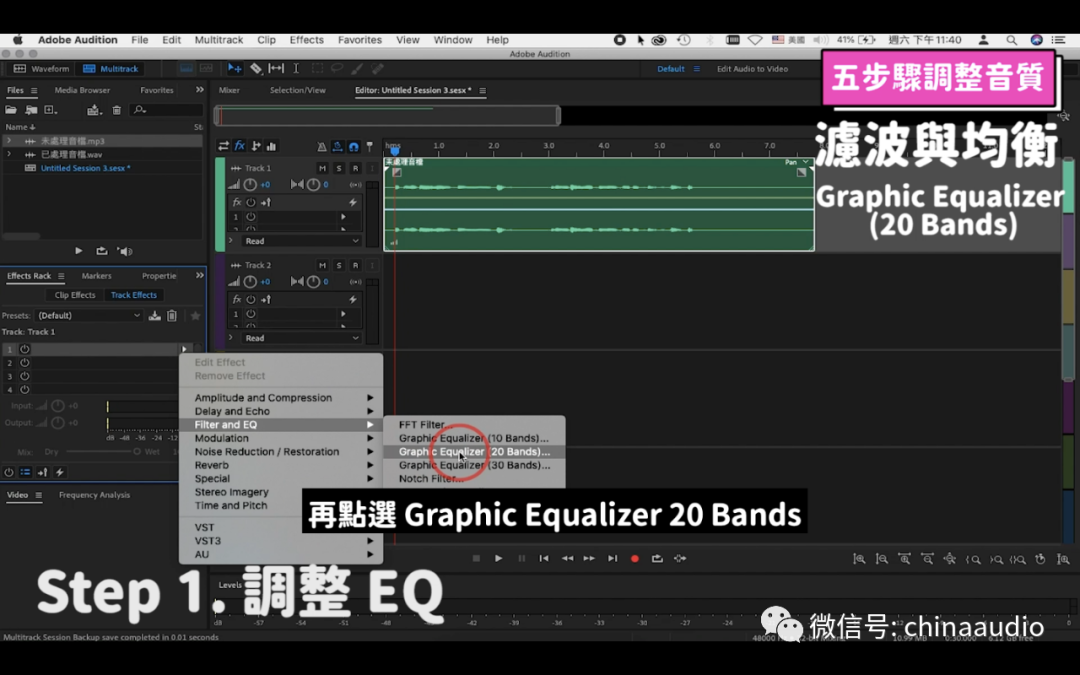This screenshot has width=1080, height=675.
Task: Click the trash icon in Files panel
Action: 116,110
